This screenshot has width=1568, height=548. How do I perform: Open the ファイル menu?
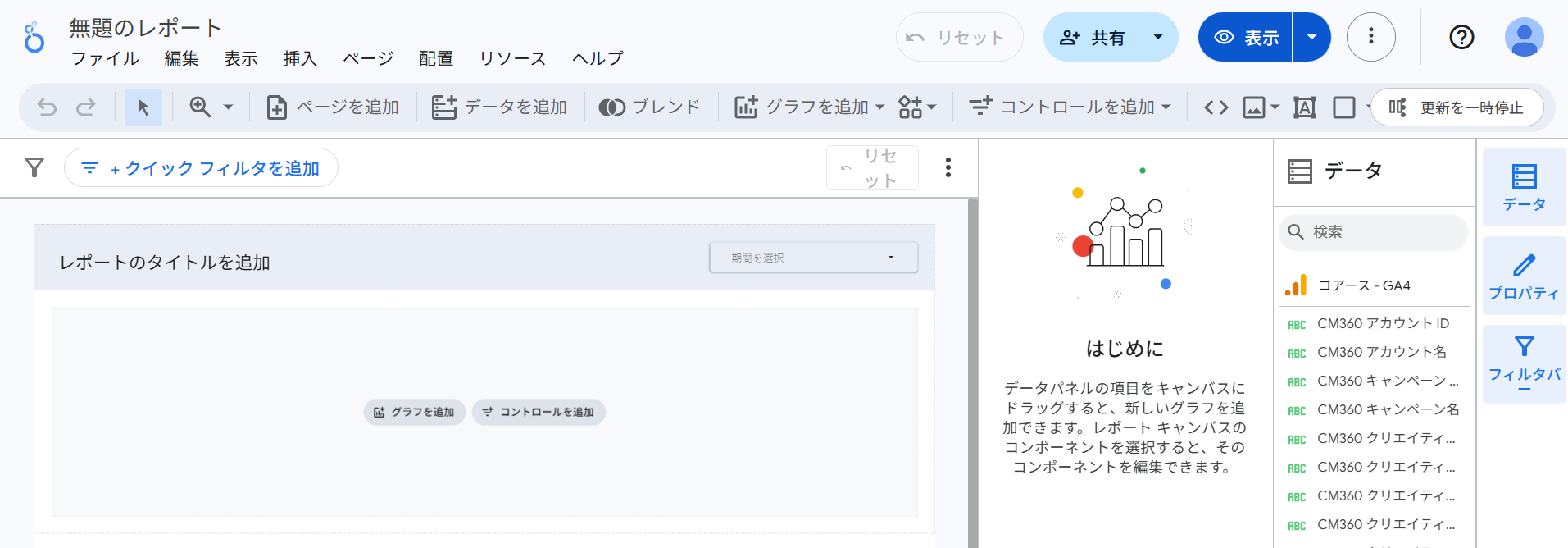(105, 58)
